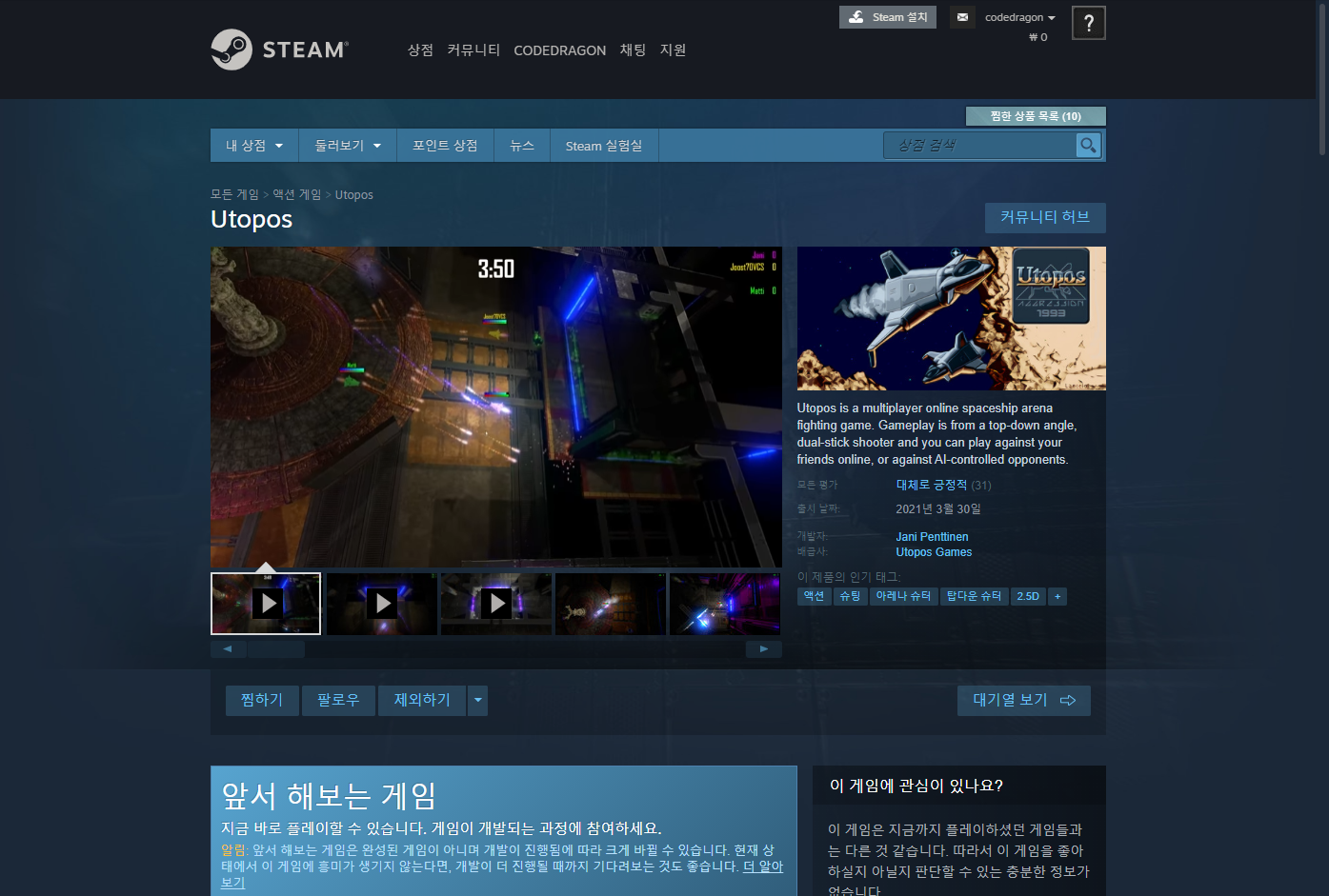Click the Utopos header capsule image
1329x896 pixels.
tap(952, 318)
